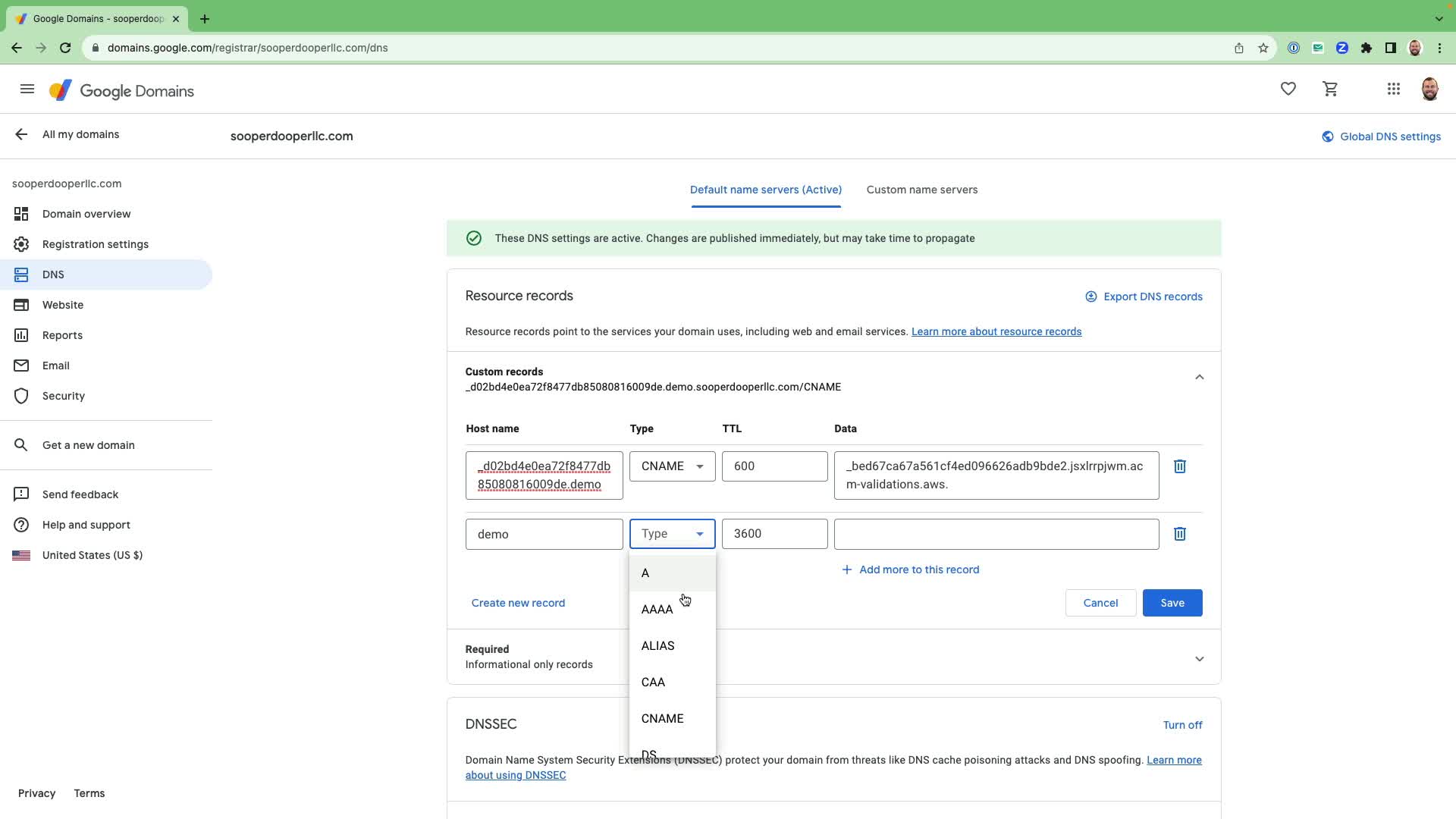Viewport: 1456px width, 819px height.
Task: Open the Security section in sidebar
Action: (64, 396)
